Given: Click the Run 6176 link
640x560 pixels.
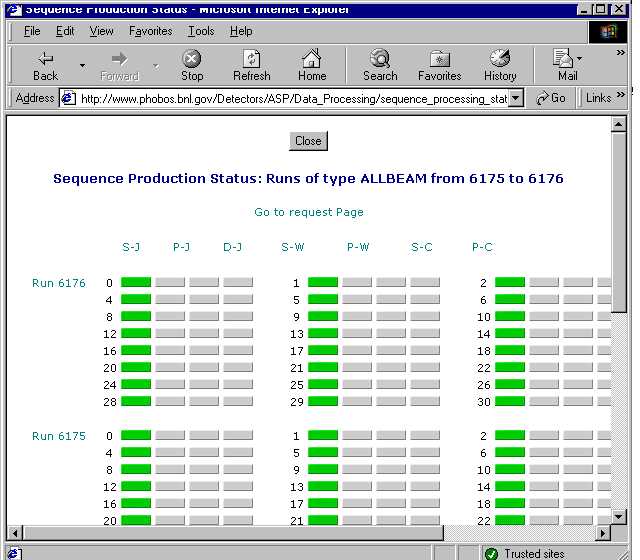Looking at the screenshot, I should [59, 283].
